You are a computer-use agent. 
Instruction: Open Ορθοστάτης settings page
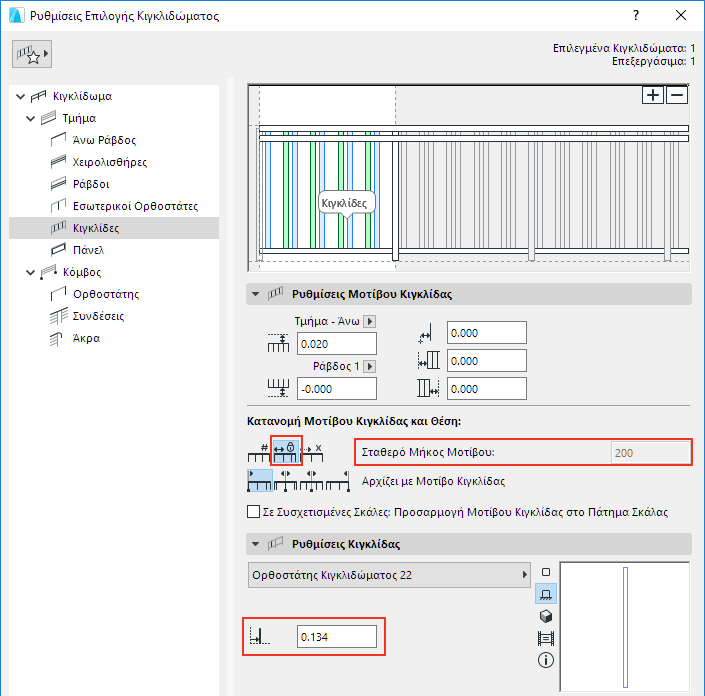tap(106, 294)
